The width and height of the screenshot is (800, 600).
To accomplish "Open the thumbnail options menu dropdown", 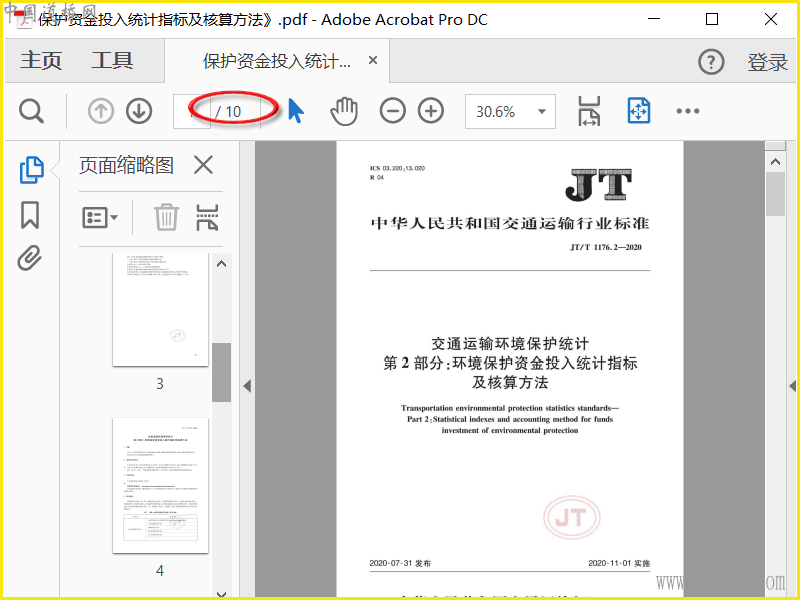I will pos(99,217).
